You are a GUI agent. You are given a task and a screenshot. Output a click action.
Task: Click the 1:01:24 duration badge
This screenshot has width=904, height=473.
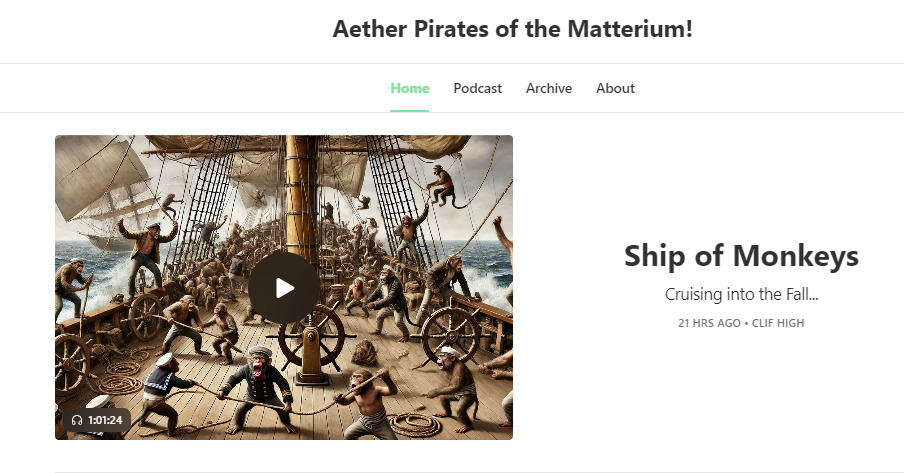tap(97, 420)
